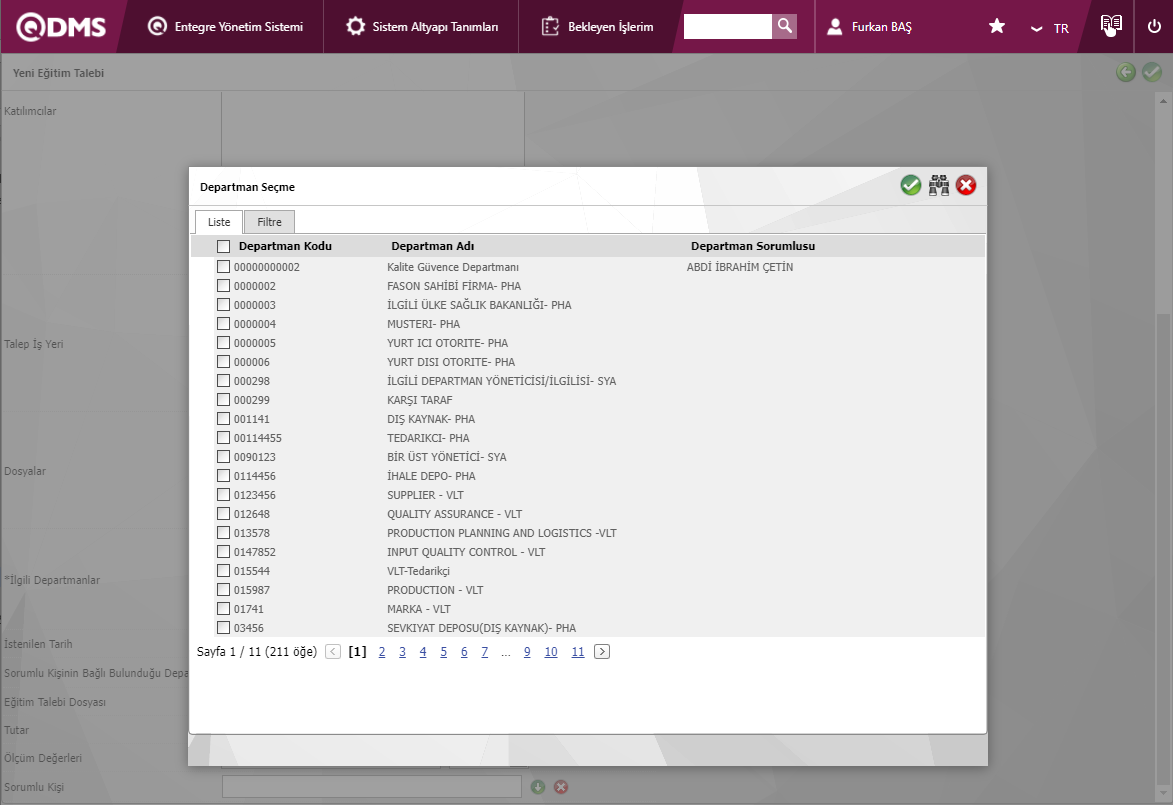Tick the checkbox for QUALITY ASSURANCE - VLT
The width and height of the screenshot is (1173, 805).
223,514
